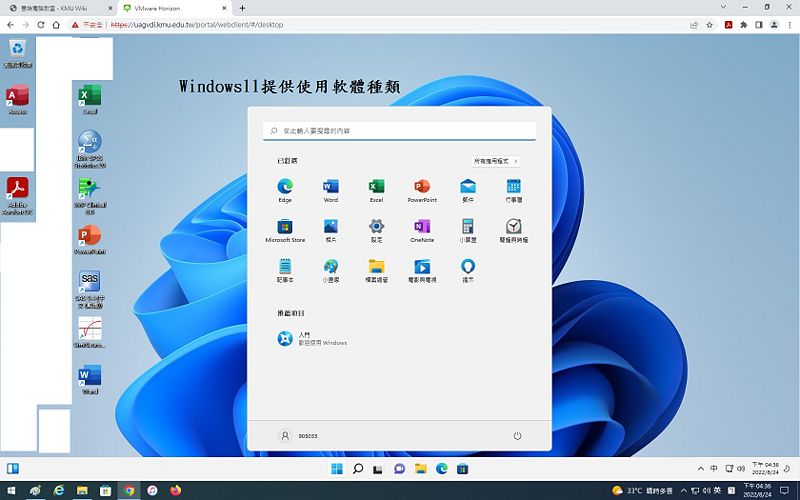The width and height of the screenshot is (800, 500).
Task: Open the Calendar app in Start menu
Action: (514, 191)
